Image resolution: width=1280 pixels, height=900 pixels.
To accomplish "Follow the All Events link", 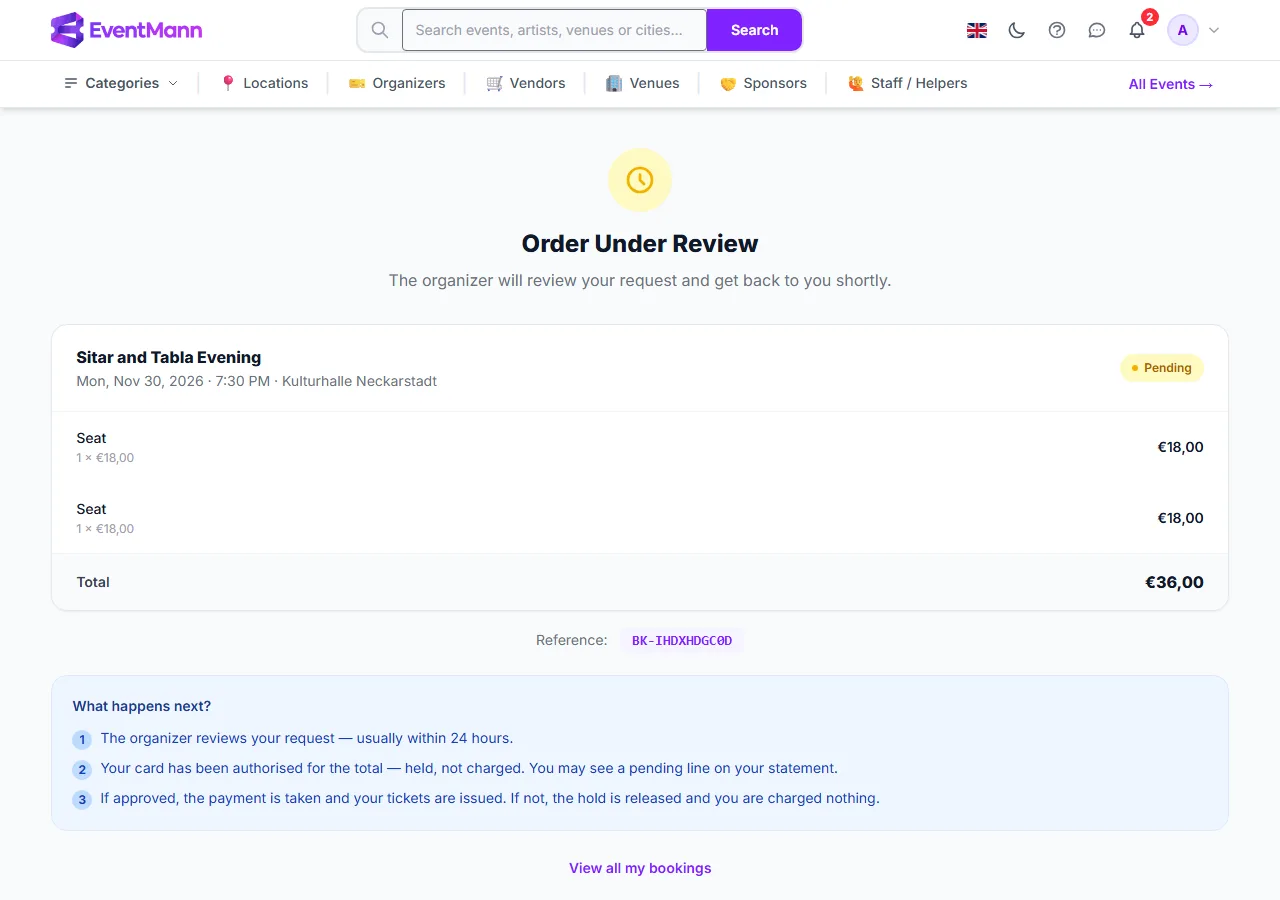I will [1171, 84].
